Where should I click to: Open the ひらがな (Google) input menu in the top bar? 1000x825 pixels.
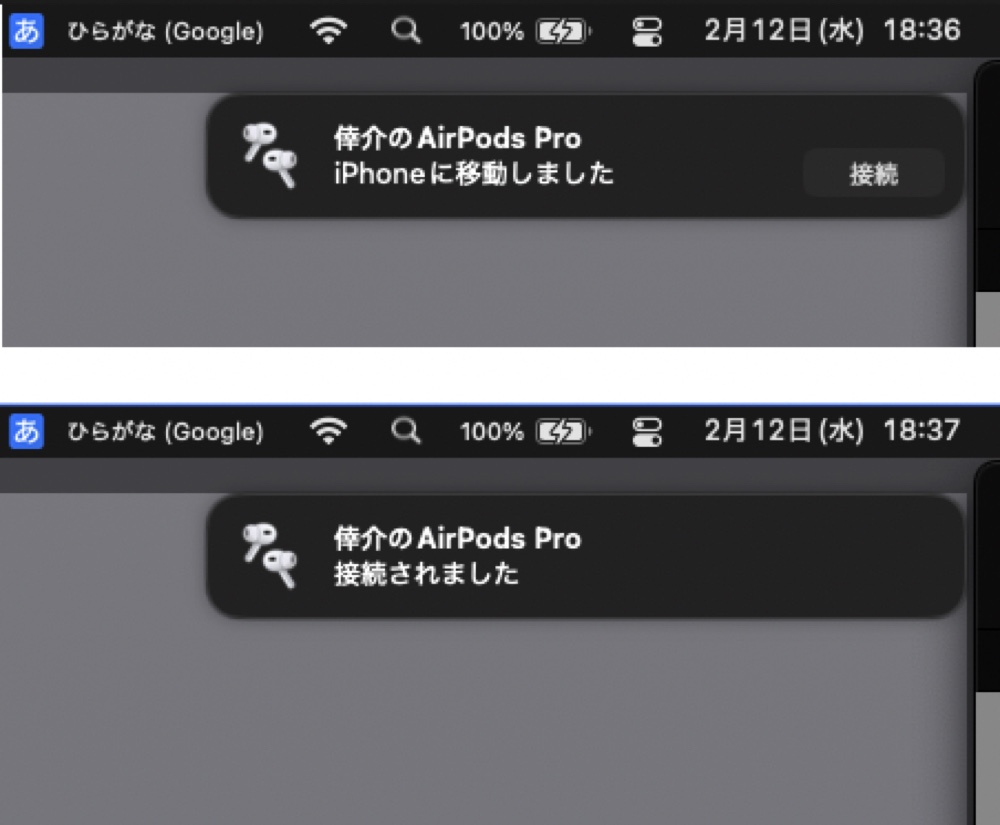click(165, 31)
